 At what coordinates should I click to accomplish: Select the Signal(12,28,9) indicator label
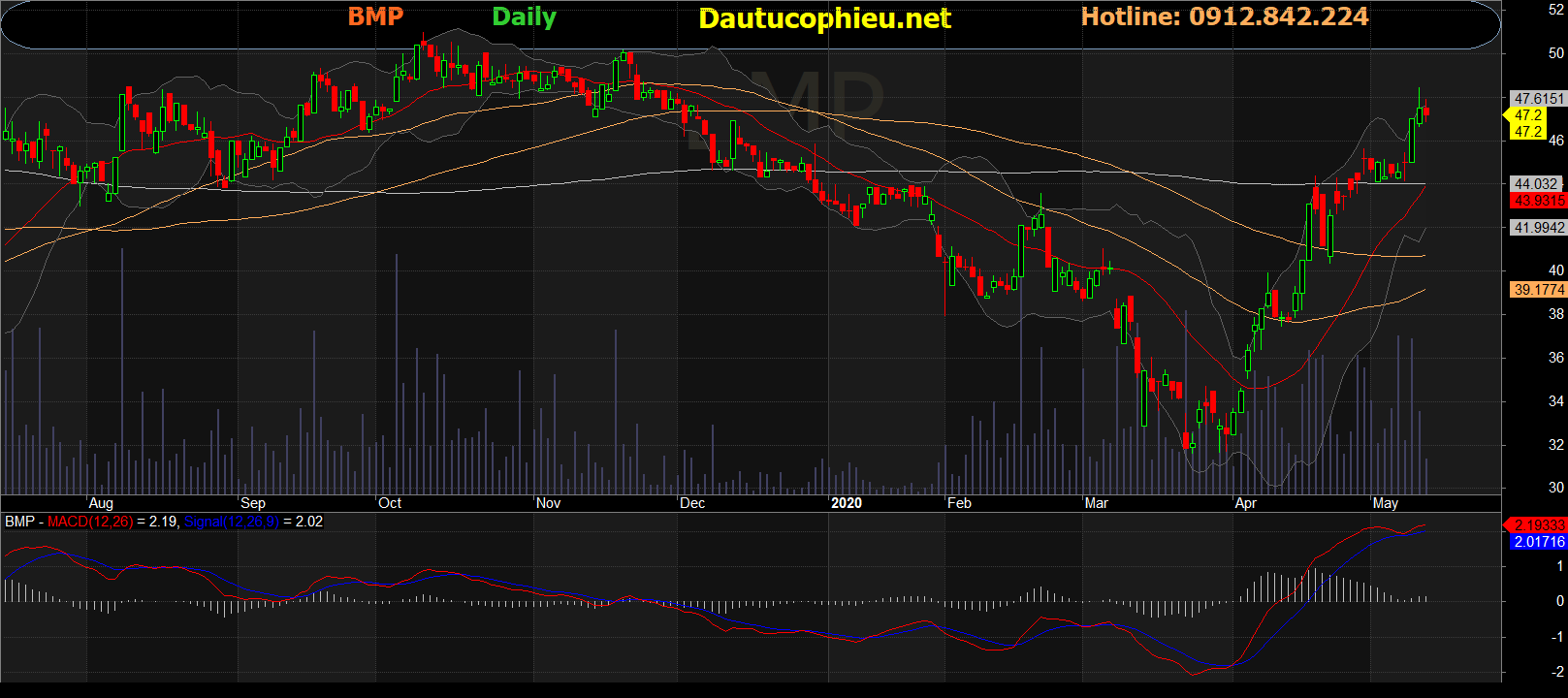(x=231, y=522)
